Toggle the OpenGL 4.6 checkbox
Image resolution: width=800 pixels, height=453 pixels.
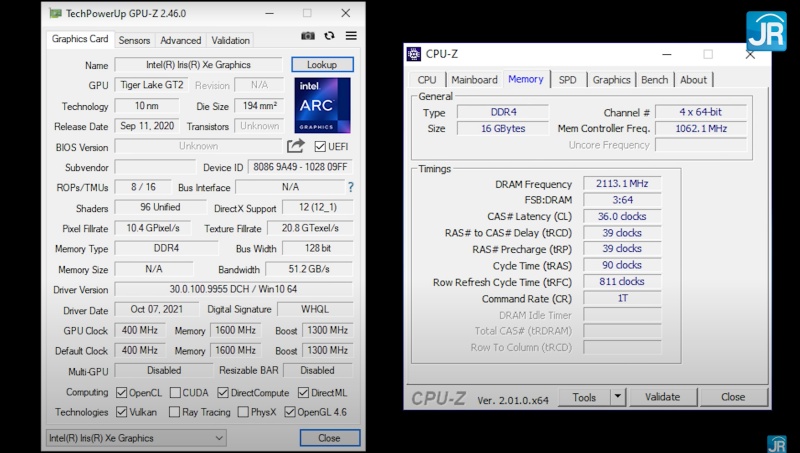tap(290, 412)
